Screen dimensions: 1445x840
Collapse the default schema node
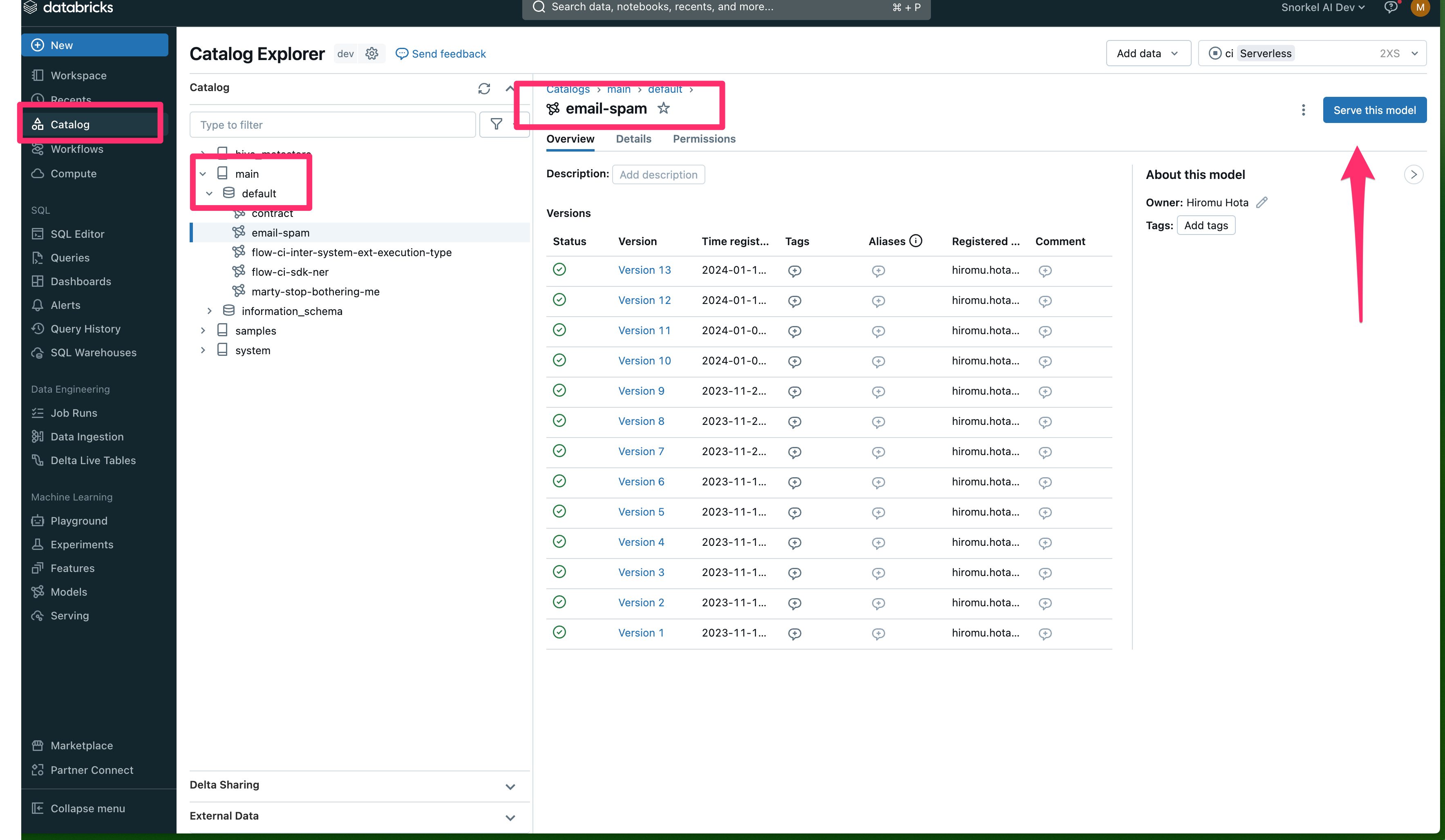[x=209, y=193]
